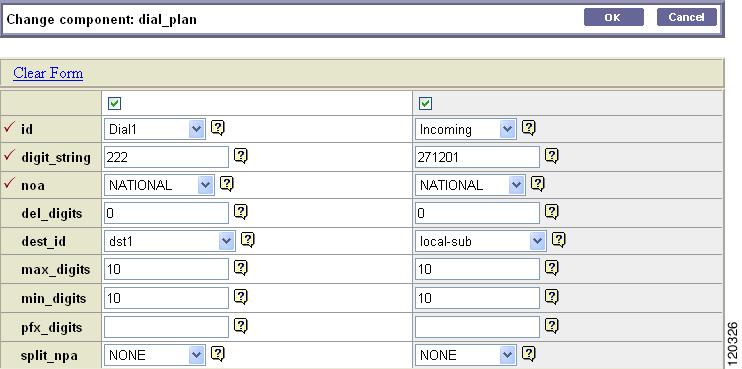Open help icon beside Incoming id dropdown
The image size is (742, 369).
point(529,128)
